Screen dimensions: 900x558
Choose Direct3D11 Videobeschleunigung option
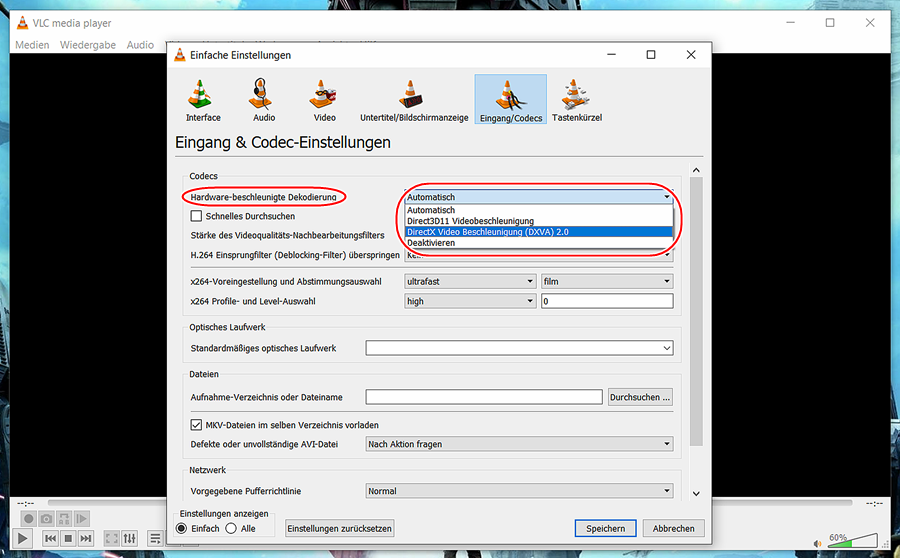[x=539, y=221]
